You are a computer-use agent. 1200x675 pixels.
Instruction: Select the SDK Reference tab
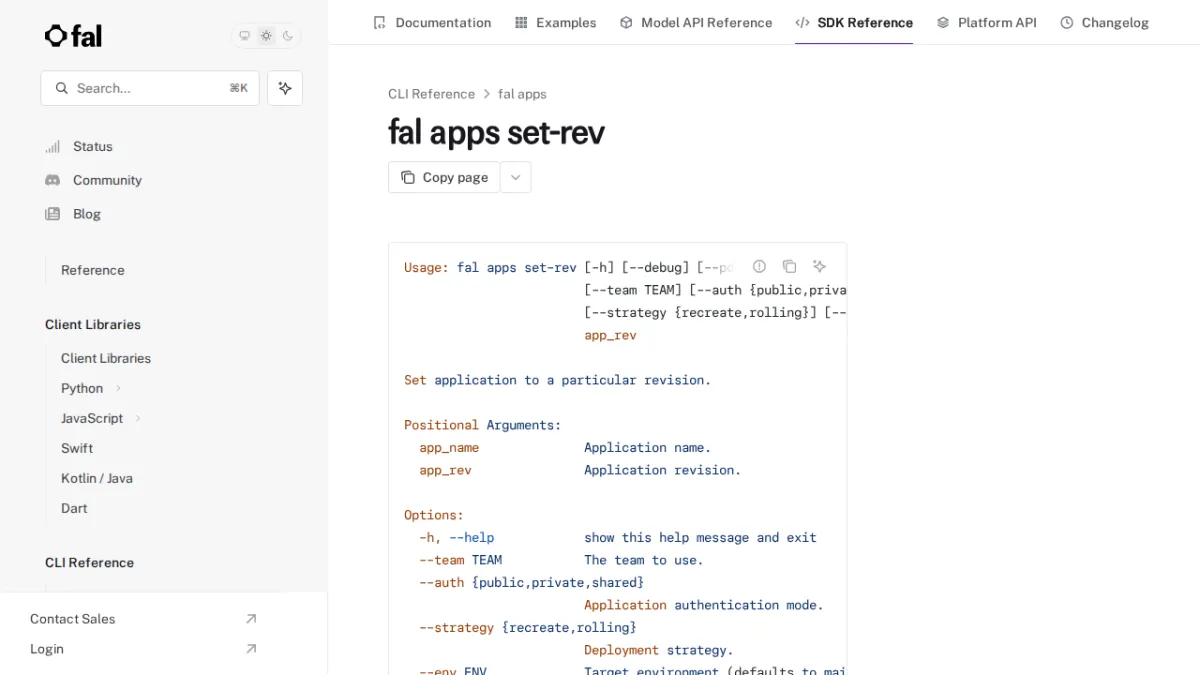coord(854,22)
